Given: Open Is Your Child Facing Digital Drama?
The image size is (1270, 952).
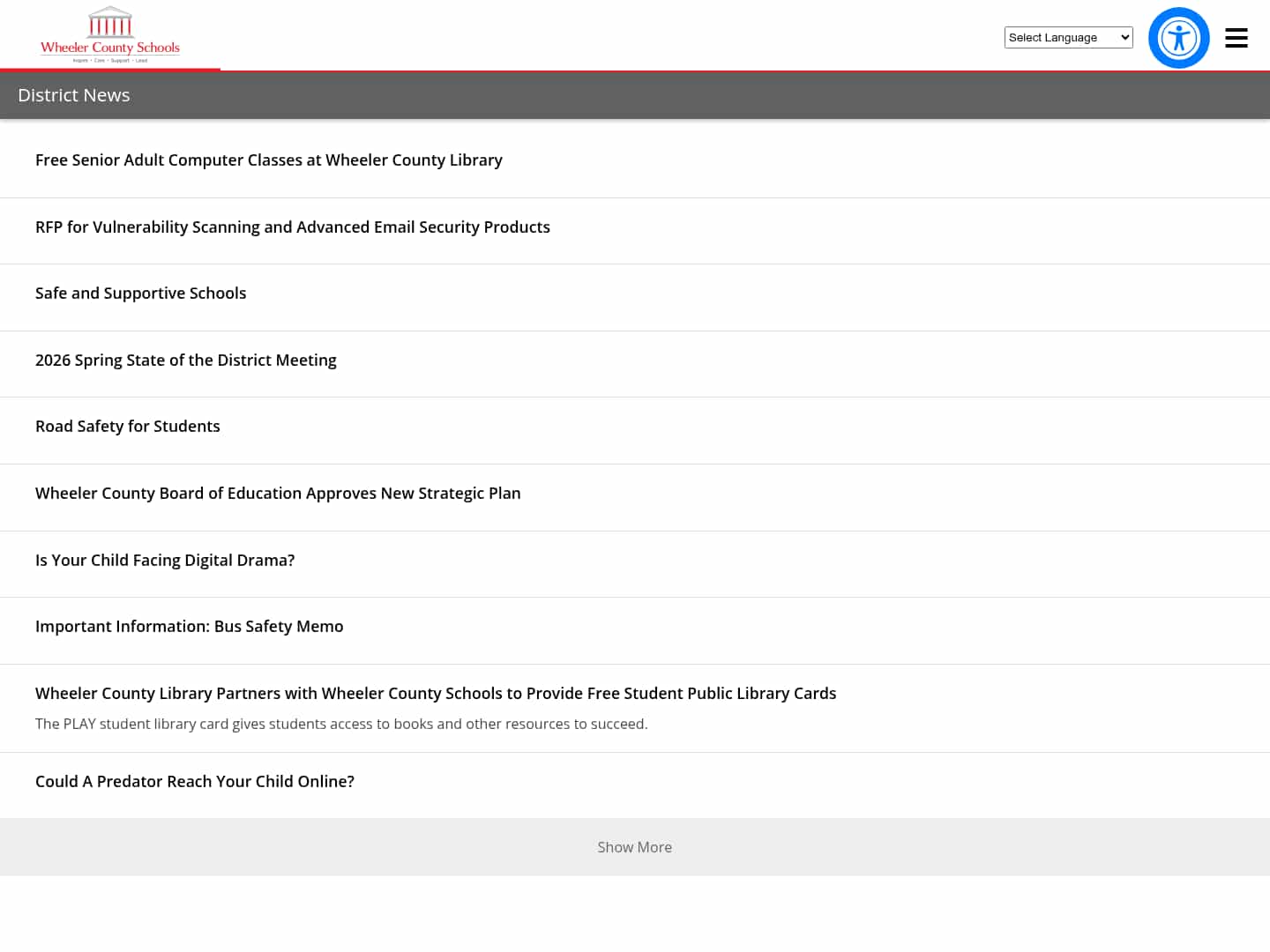Looking at the screenshot, I should tap(165, 561).
